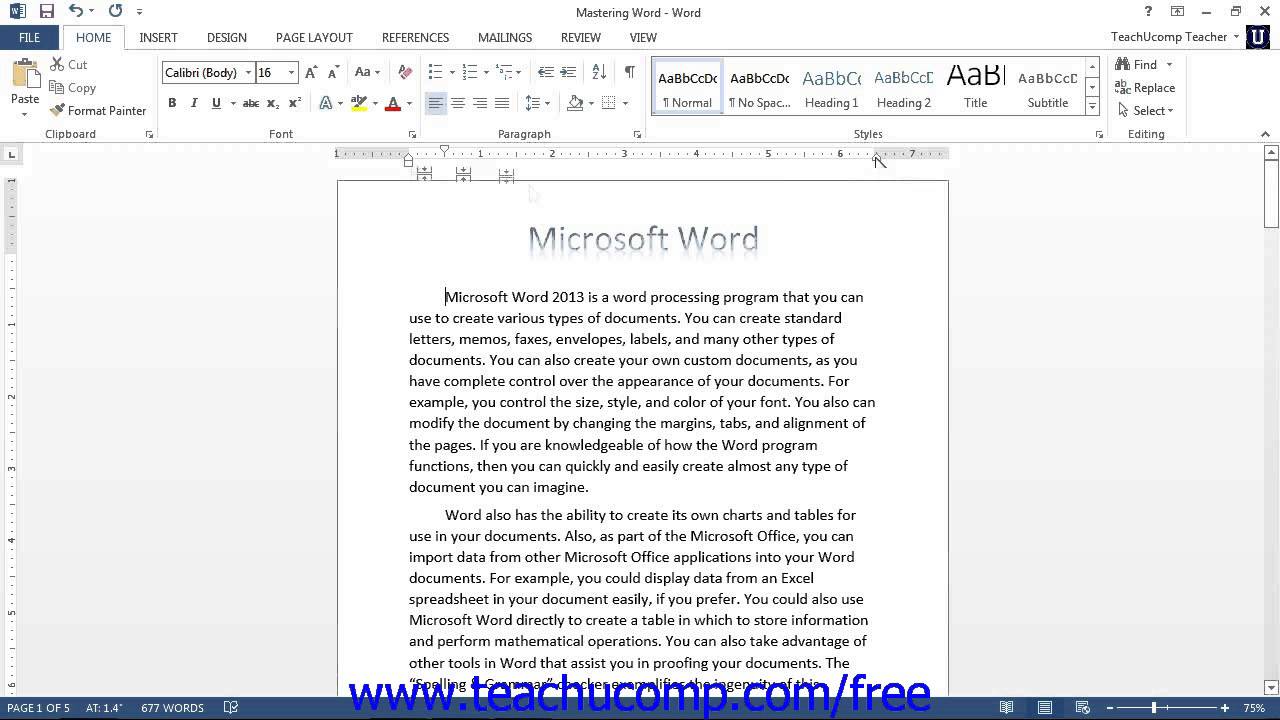Click the Replace button

(x=1146, y=88)
